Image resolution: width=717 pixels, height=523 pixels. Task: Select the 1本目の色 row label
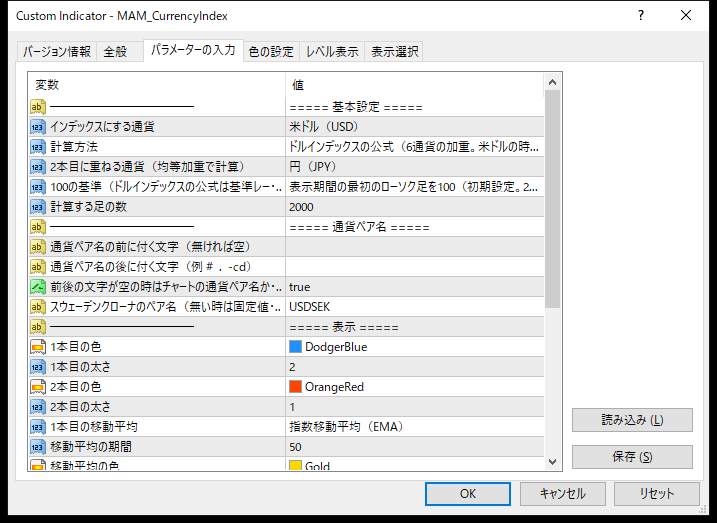[75, 347]
